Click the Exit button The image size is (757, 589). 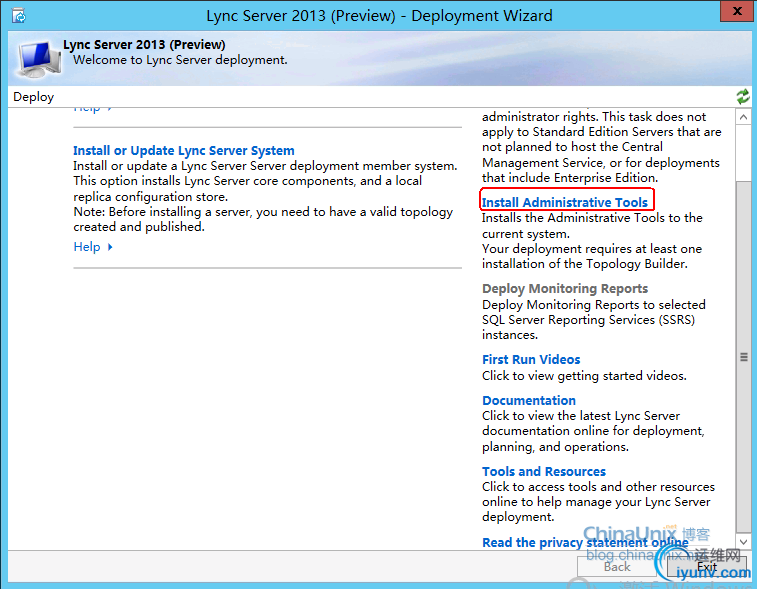(x=707, y=567)
